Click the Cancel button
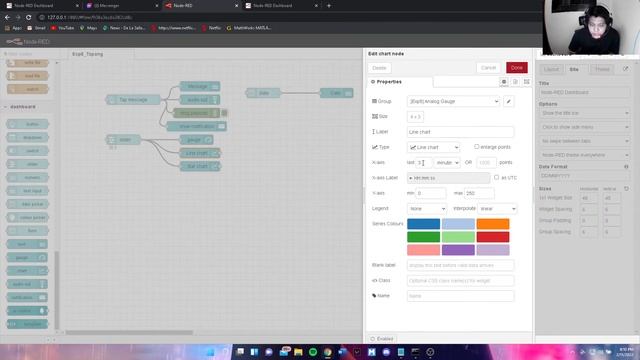This screenshot has height=360, width=640. 488,68
